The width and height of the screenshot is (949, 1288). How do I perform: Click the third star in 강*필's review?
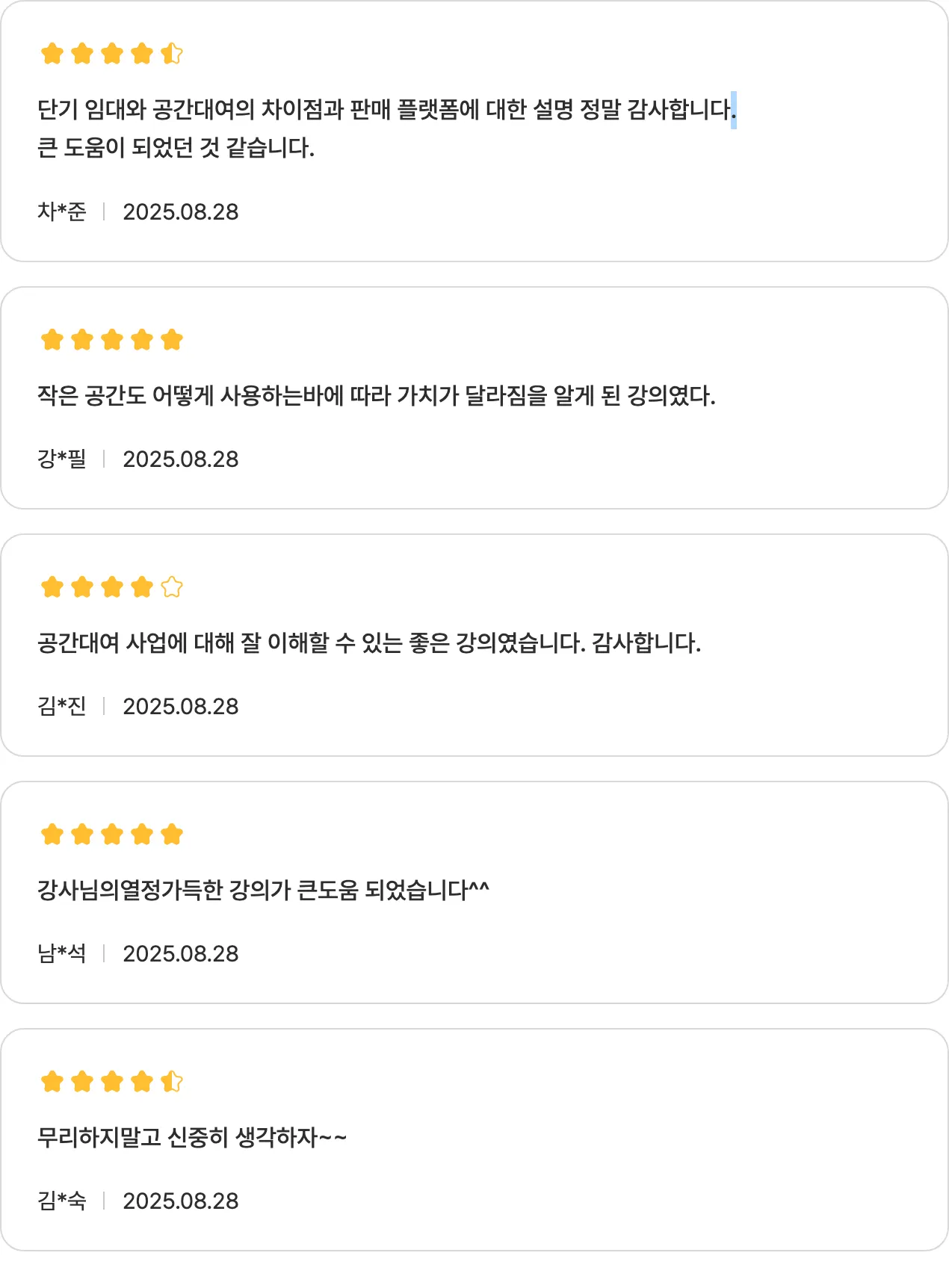[112, 340]
